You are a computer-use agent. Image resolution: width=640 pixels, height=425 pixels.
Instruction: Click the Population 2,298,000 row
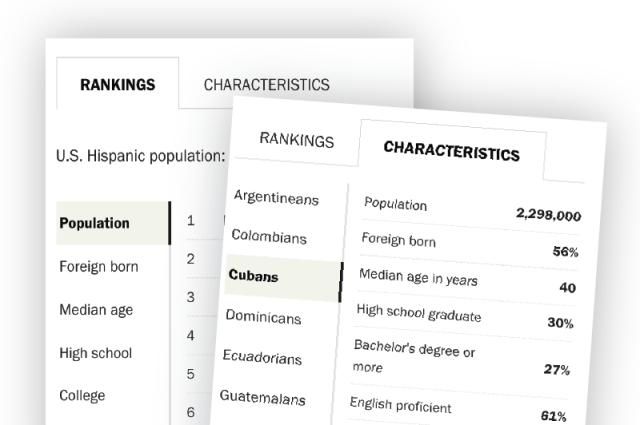[470, 210]
